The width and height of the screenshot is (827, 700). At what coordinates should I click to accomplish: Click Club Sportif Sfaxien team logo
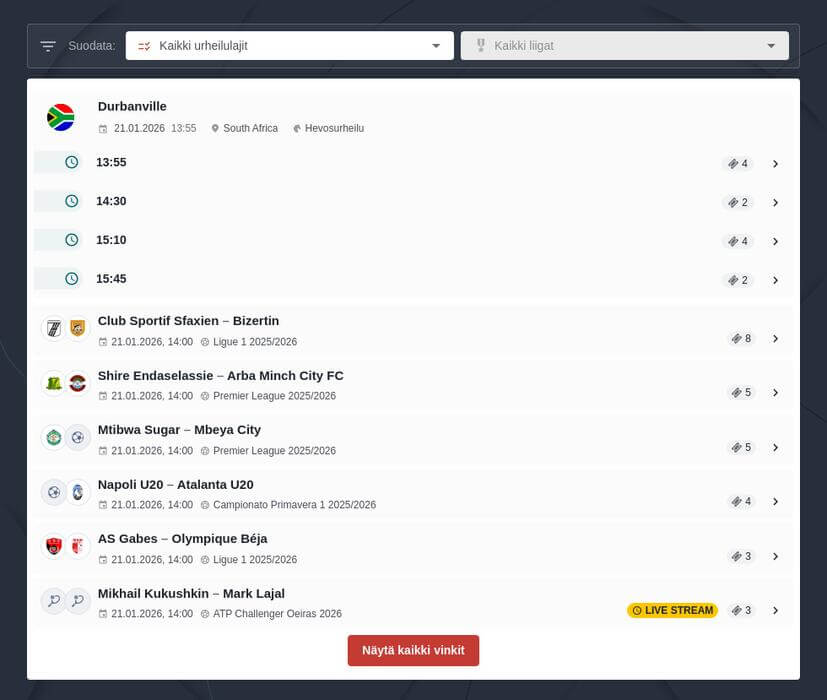coord(53,328)
